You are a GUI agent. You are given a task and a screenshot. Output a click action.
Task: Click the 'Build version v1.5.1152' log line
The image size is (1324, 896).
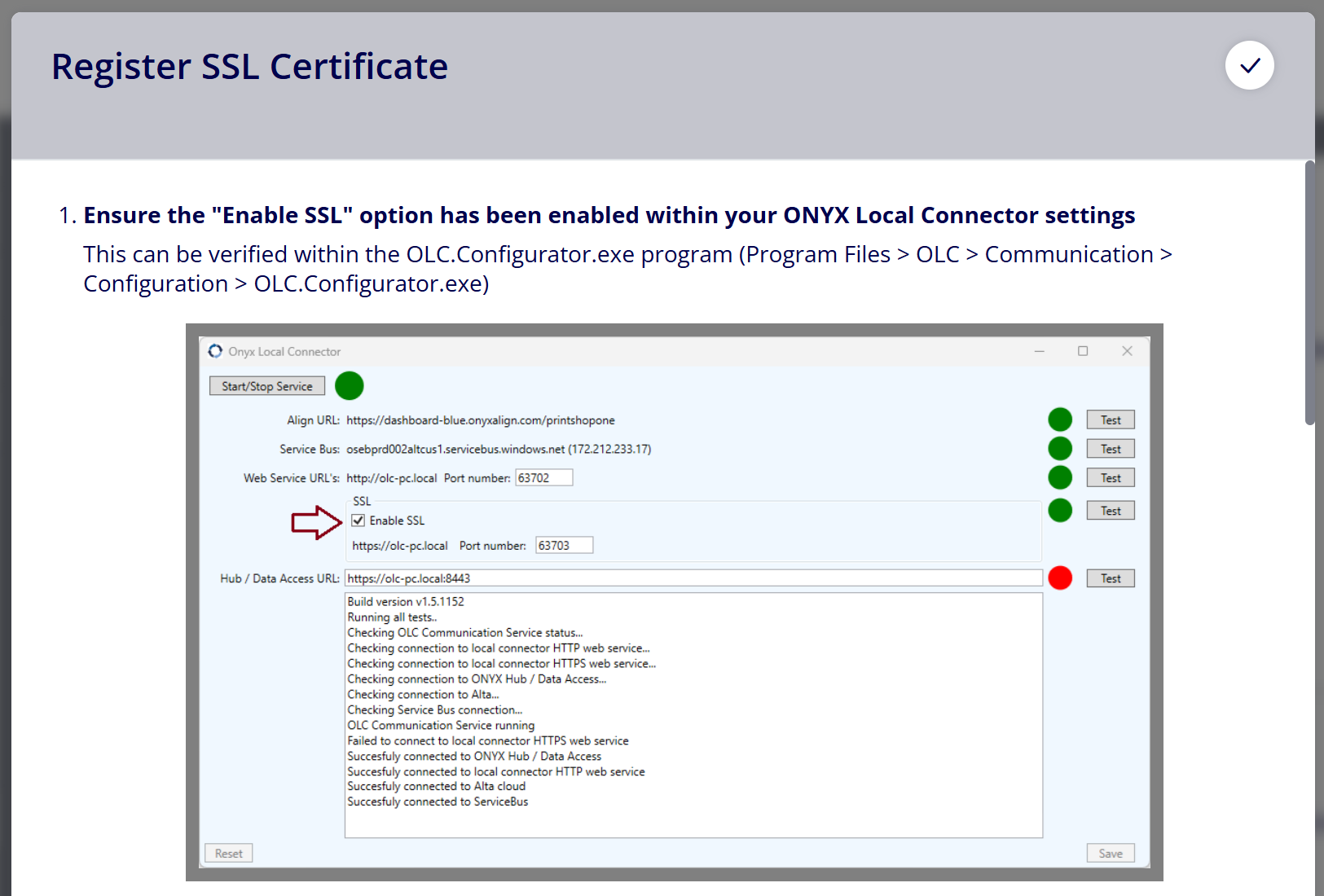pyautogui.click(x=406, y=602)
